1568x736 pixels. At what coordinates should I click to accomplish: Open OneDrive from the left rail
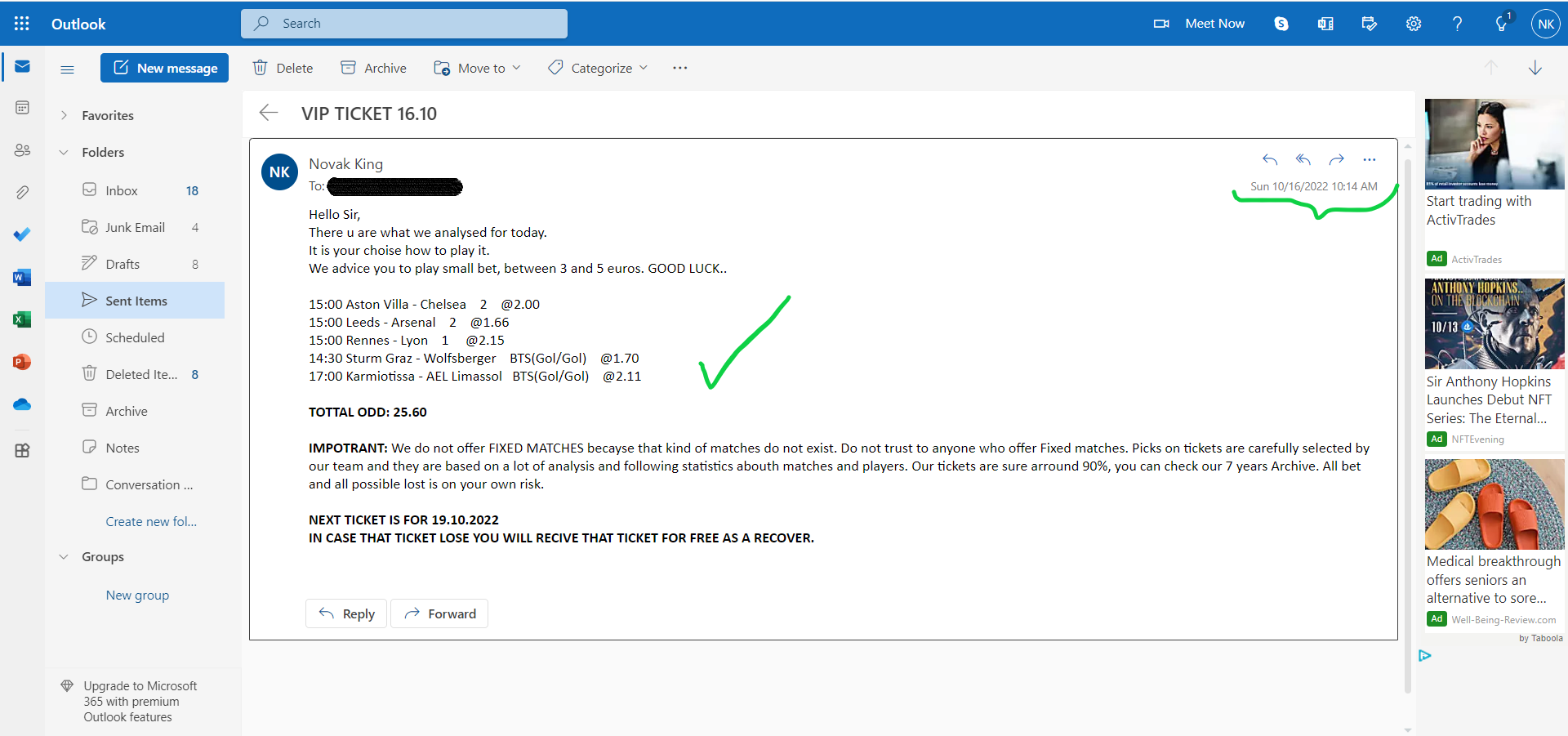pos(22,404)
